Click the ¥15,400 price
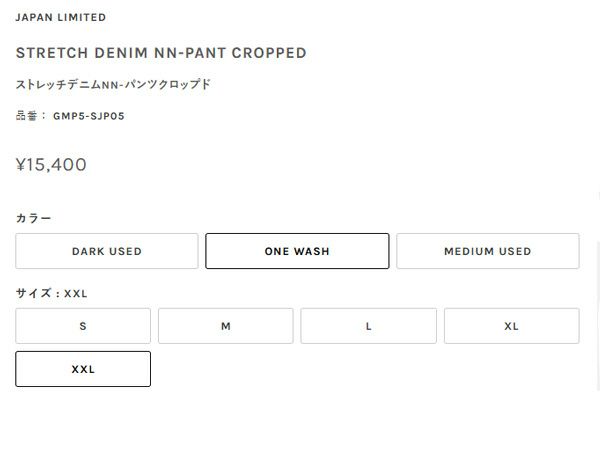Image resolution: width=600 pixels, height=450 pixels. (x=51, y=165)
